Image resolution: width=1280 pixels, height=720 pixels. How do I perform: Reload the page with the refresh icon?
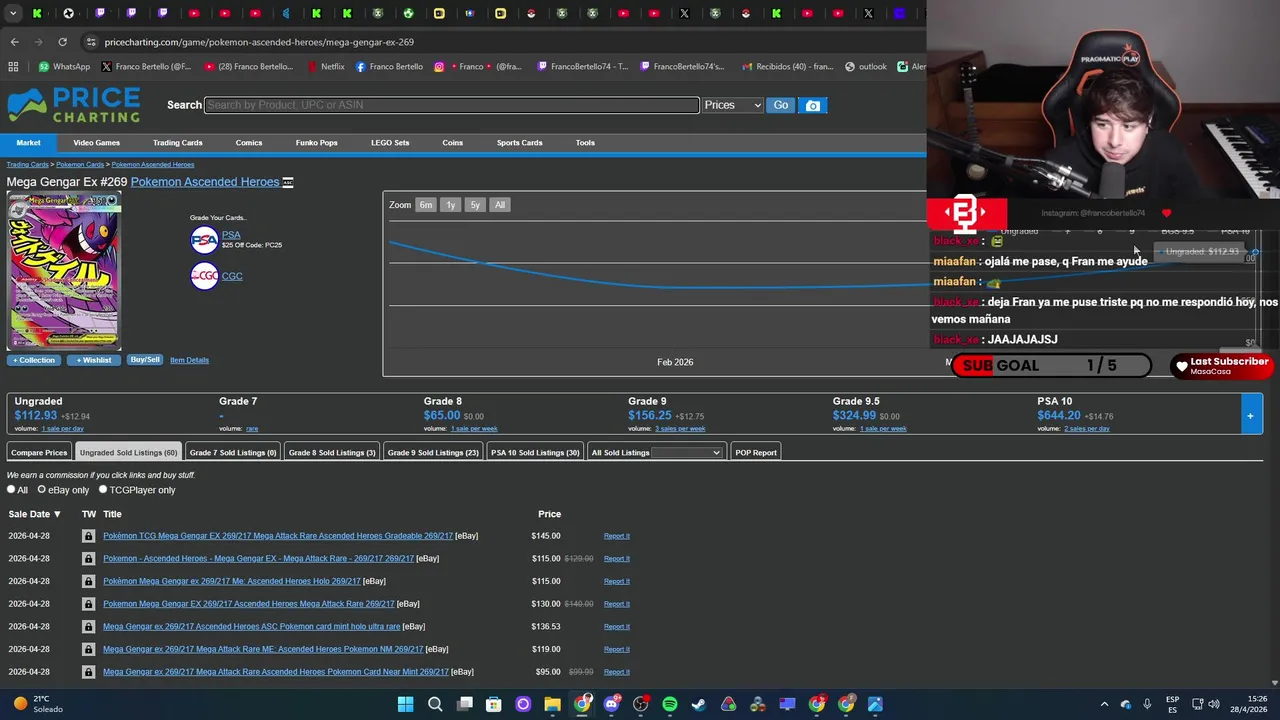click(62, 42)
